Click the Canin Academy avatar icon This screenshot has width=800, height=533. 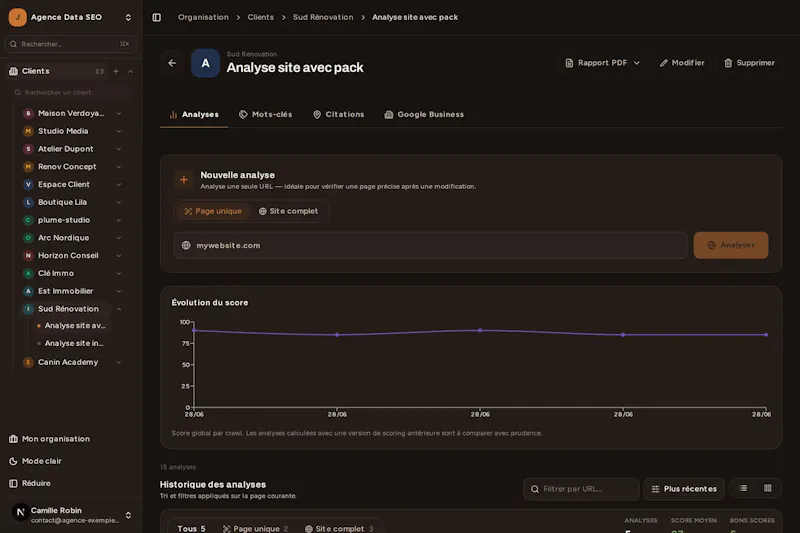click(x=28, y=362)
